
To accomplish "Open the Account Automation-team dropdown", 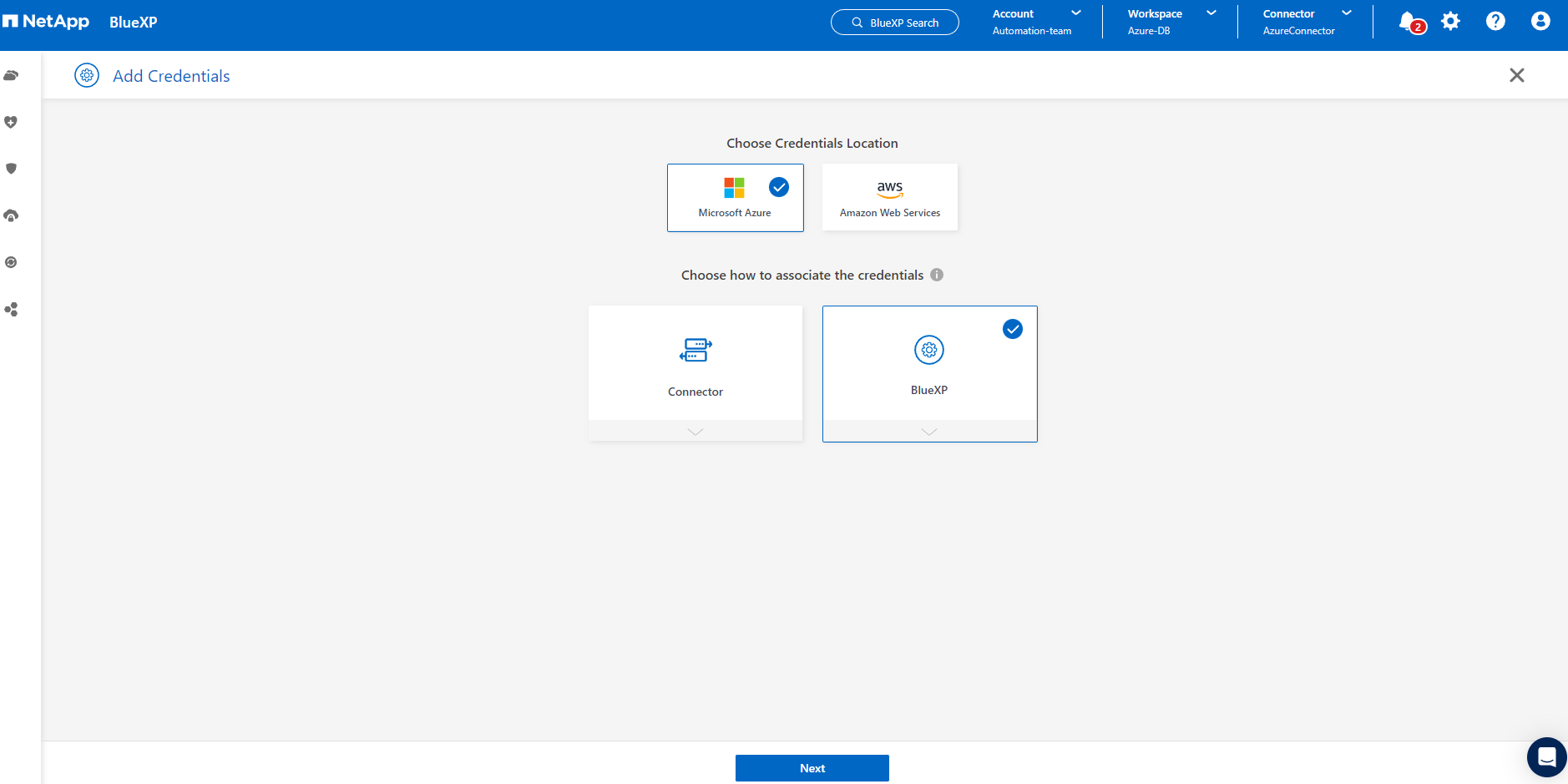I will 1038,22.
